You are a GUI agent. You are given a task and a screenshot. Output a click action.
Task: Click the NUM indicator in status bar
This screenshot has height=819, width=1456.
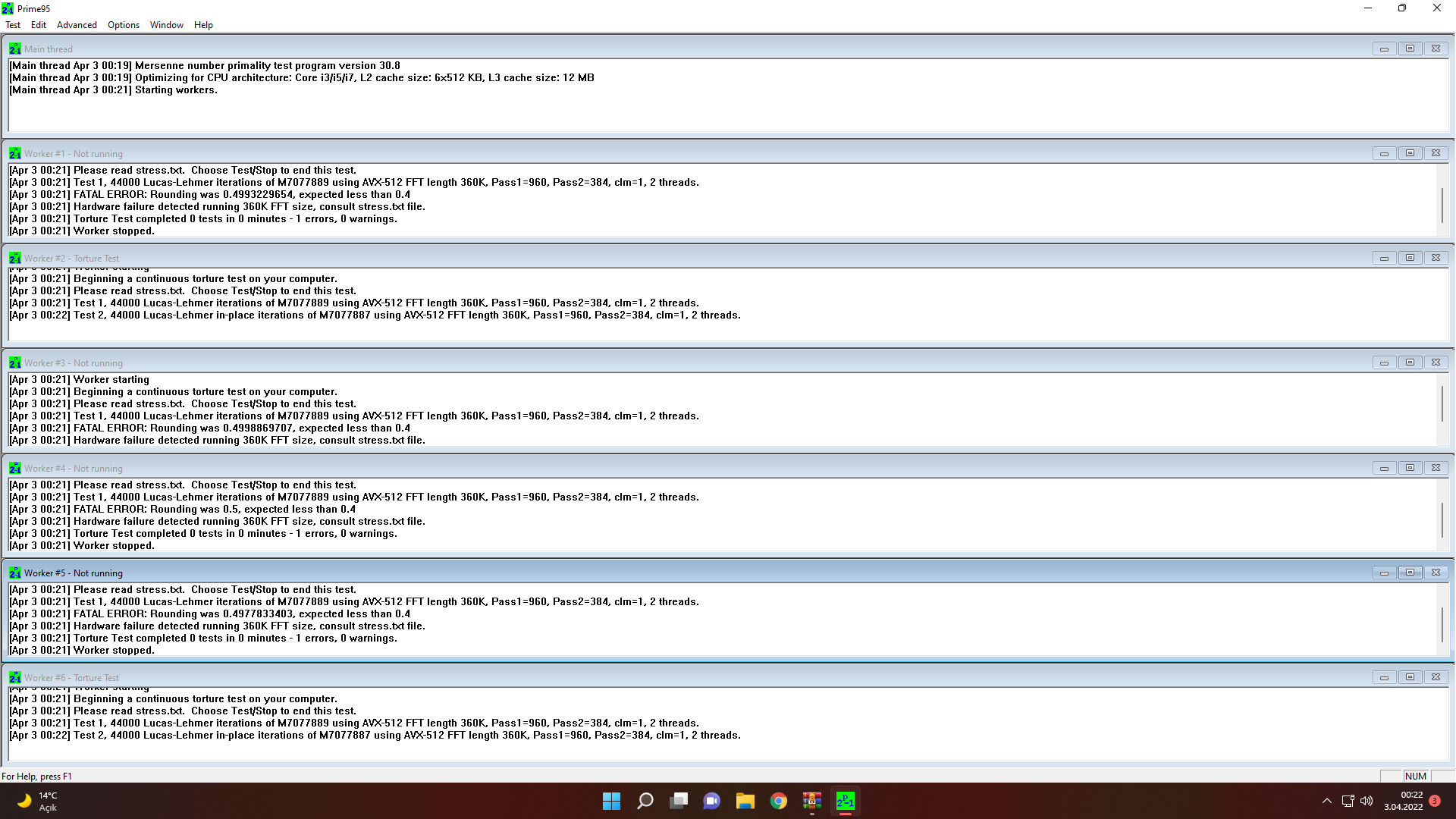(x=1415, y=776)
